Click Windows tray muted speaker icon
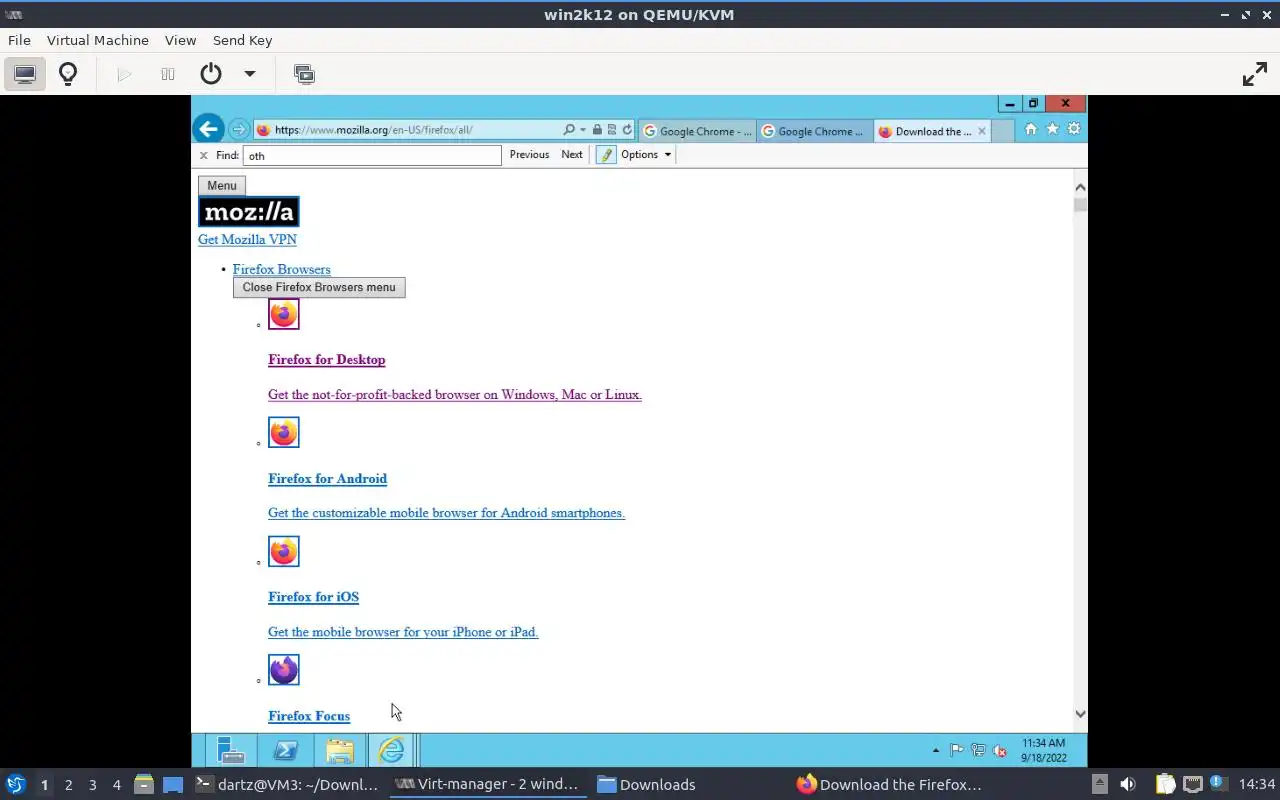The height and width of the screenshot is (800, 1280). (999, 750)
